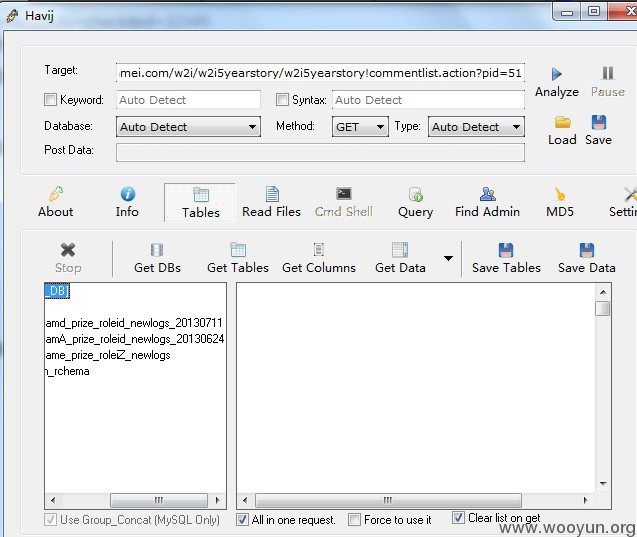Stop the table operation
Viewport: 637px width, 537px height.
(68, 258)
